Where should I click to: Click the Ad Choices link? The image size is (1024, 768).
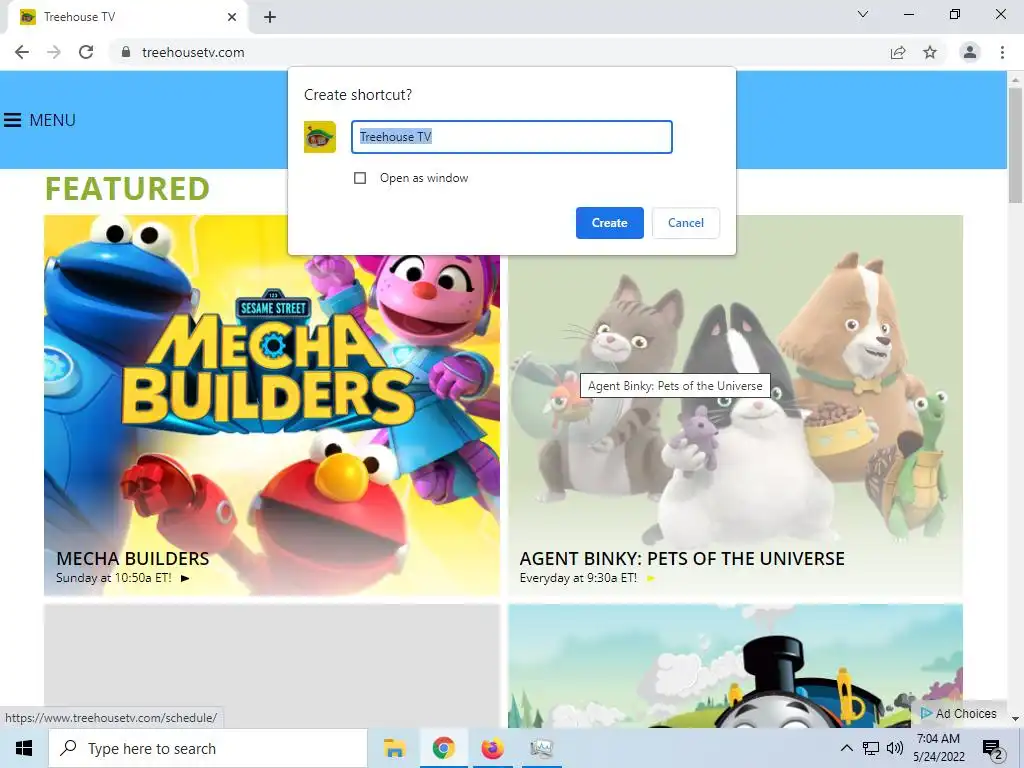pos(959,714)
